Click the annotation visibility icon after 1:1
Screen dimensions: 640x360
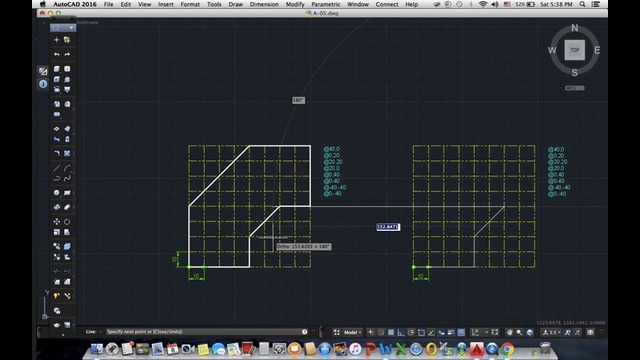click(x=567, y=332)
